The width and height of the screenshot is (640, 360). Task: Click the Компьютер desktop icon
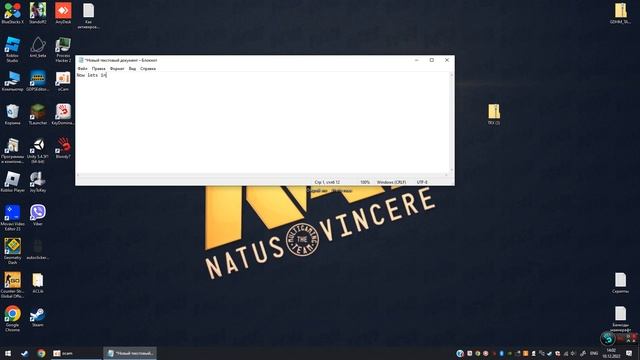click(x=12, y=80)
